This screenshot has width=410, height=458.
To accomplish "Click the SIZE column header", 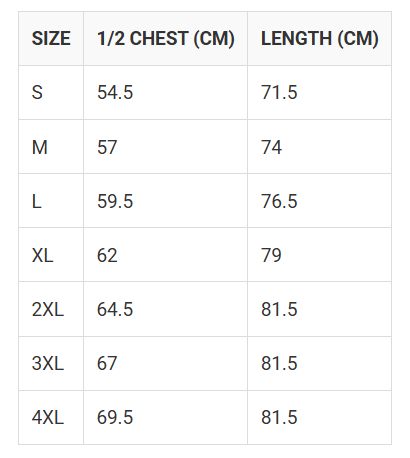I will tap(51, 38).
